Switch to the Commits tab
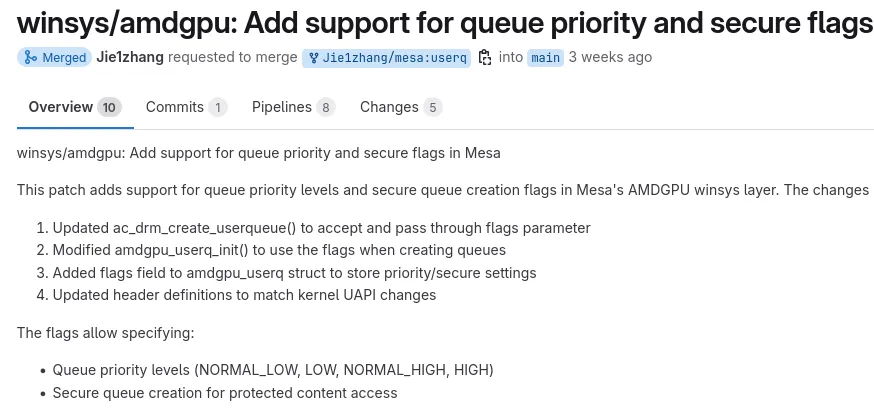The height and width of the screenshot is (418, 874). point(174,107)
